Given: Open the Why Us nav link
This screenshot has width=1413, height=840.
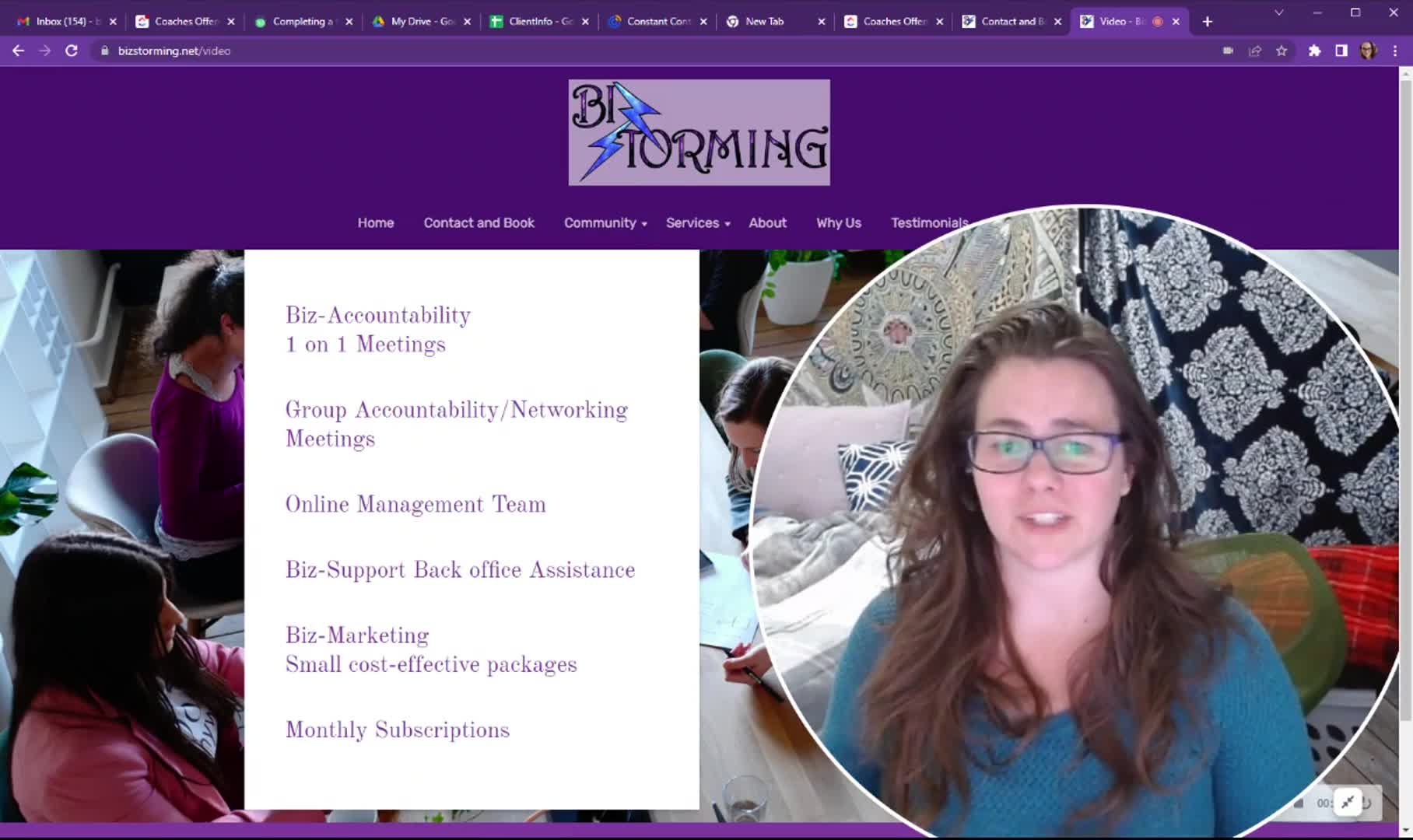Looking at the screenshot, I should (839, 223).
